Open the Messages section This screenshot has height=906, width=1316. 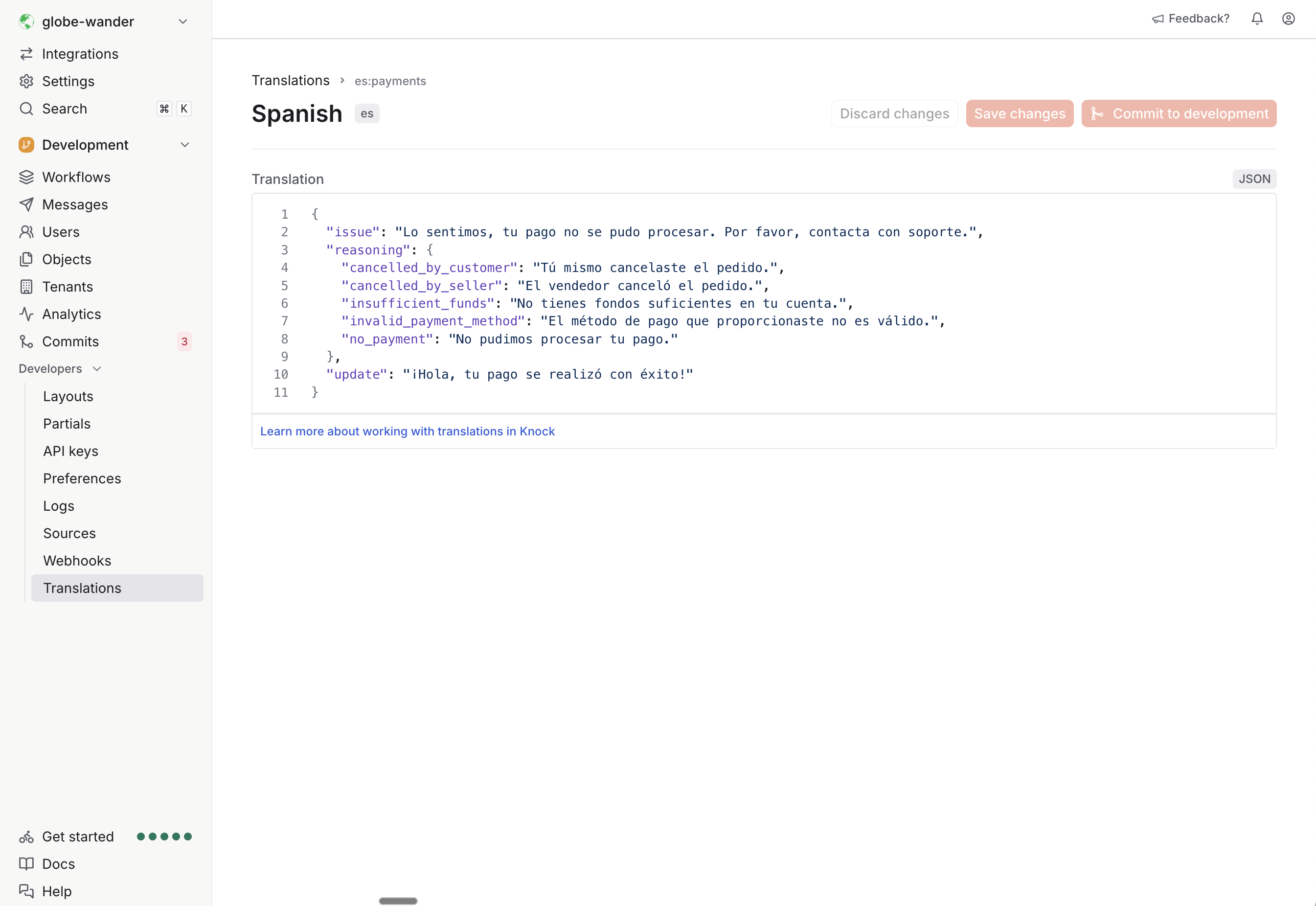[x=75, y=204]
